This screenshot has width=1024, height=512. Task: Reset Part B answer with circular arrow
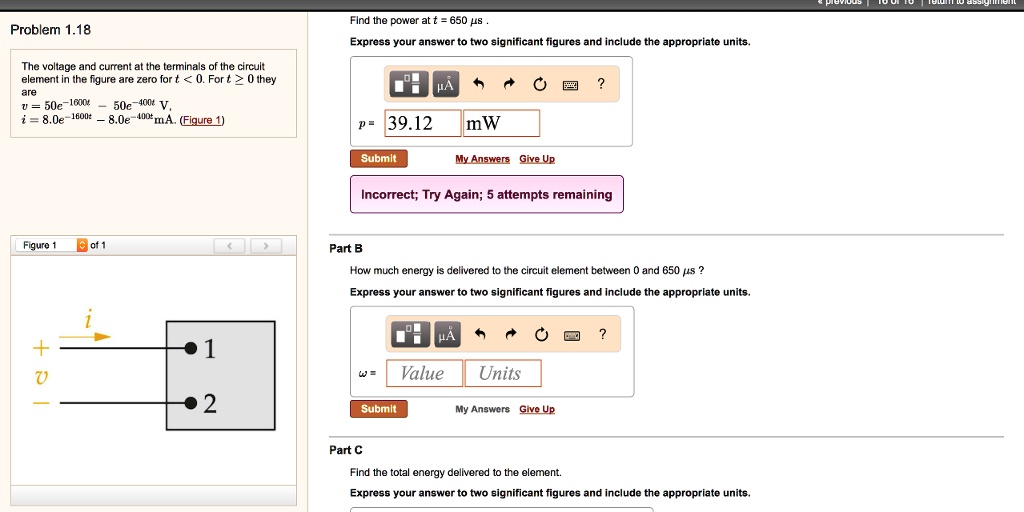[x=541, y=334]
